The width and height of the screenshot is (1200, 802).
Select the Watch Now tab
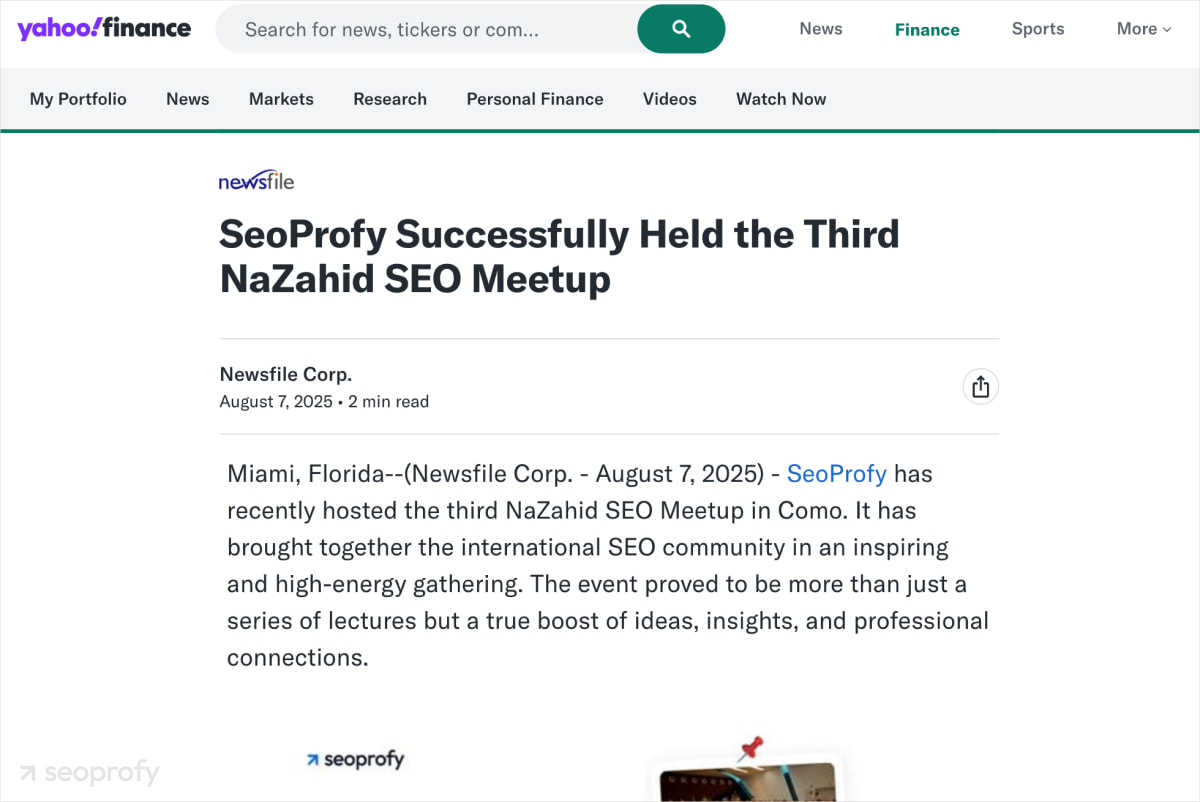(x=781, y=99)
